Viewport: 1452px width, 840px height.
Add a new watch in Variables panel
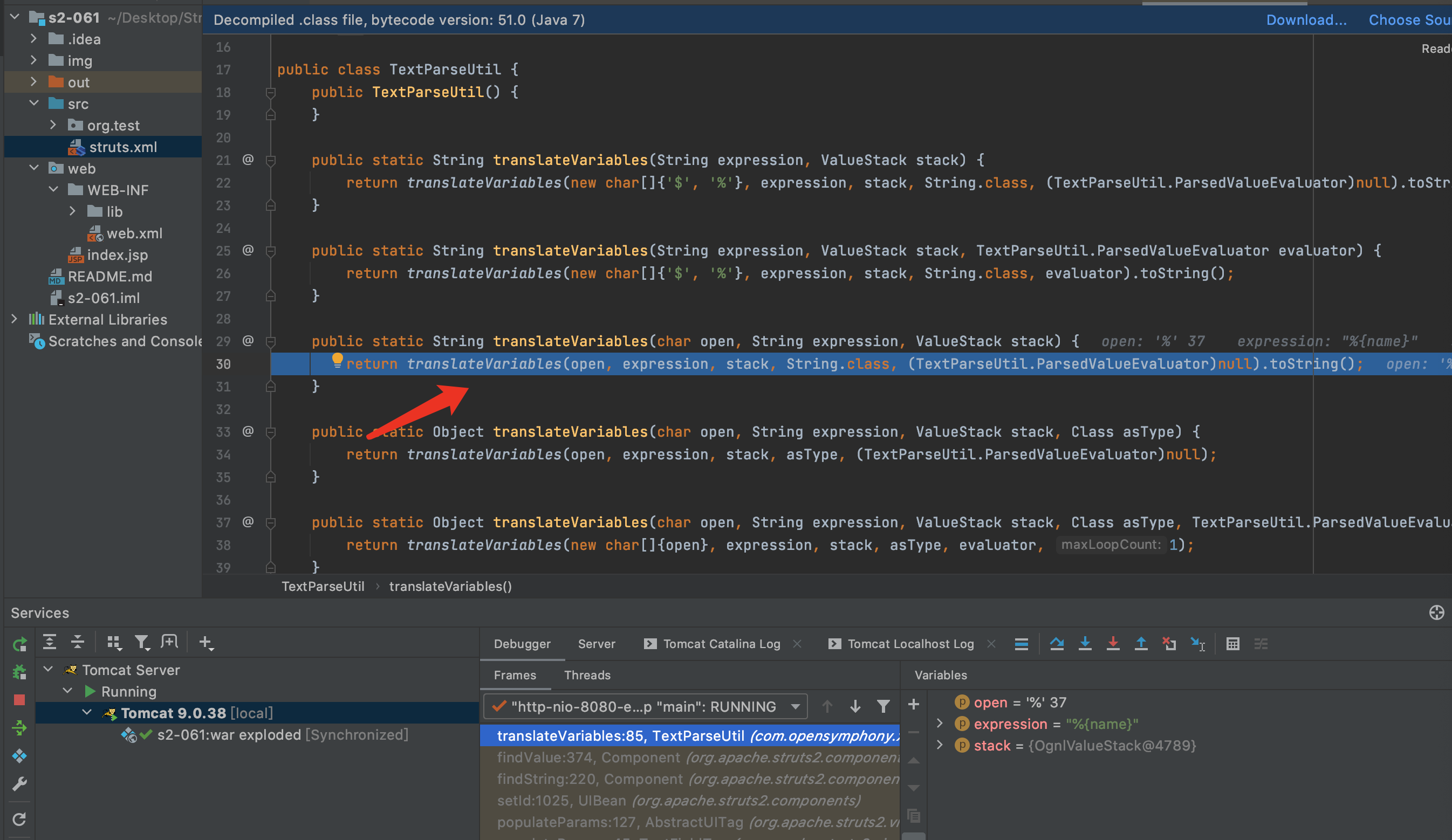pyautogui.click(x=913, y=704)
